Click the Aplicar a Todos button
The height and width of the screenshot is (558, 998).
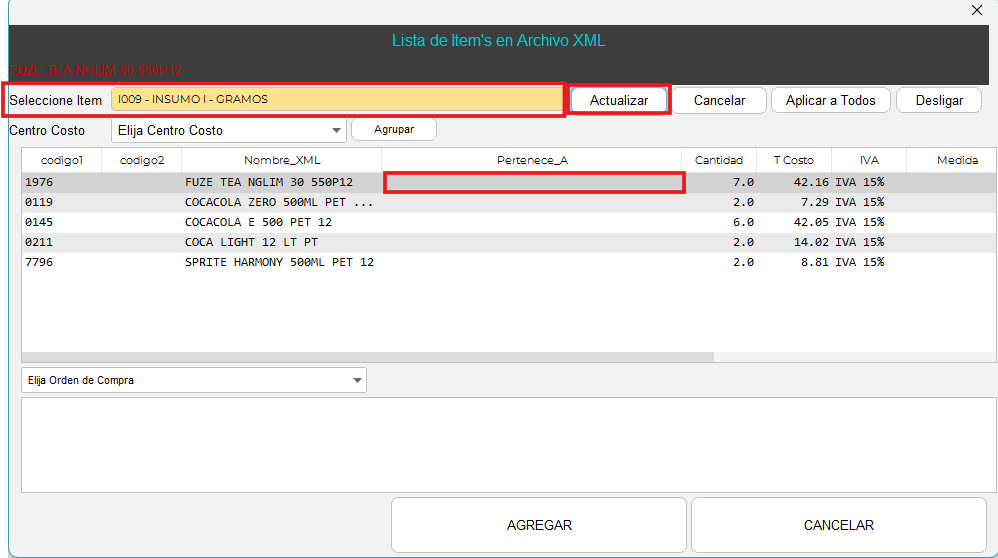830,100
